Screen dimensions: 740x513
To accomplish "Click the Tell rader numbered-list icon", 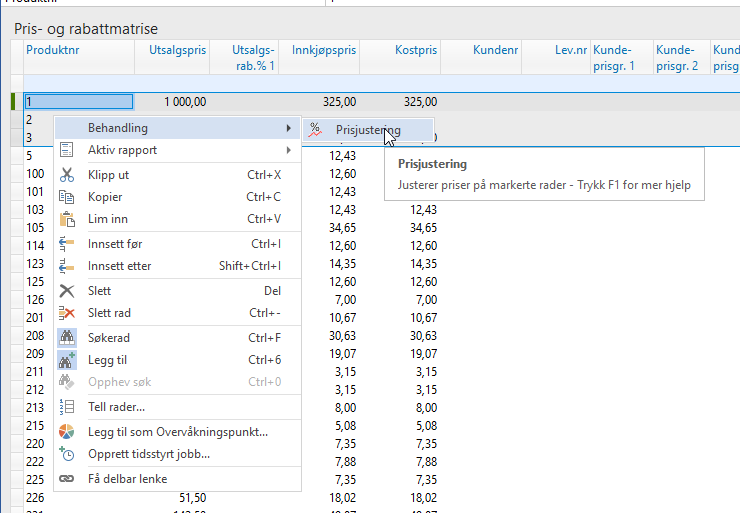I will click(x=67, y=406).
